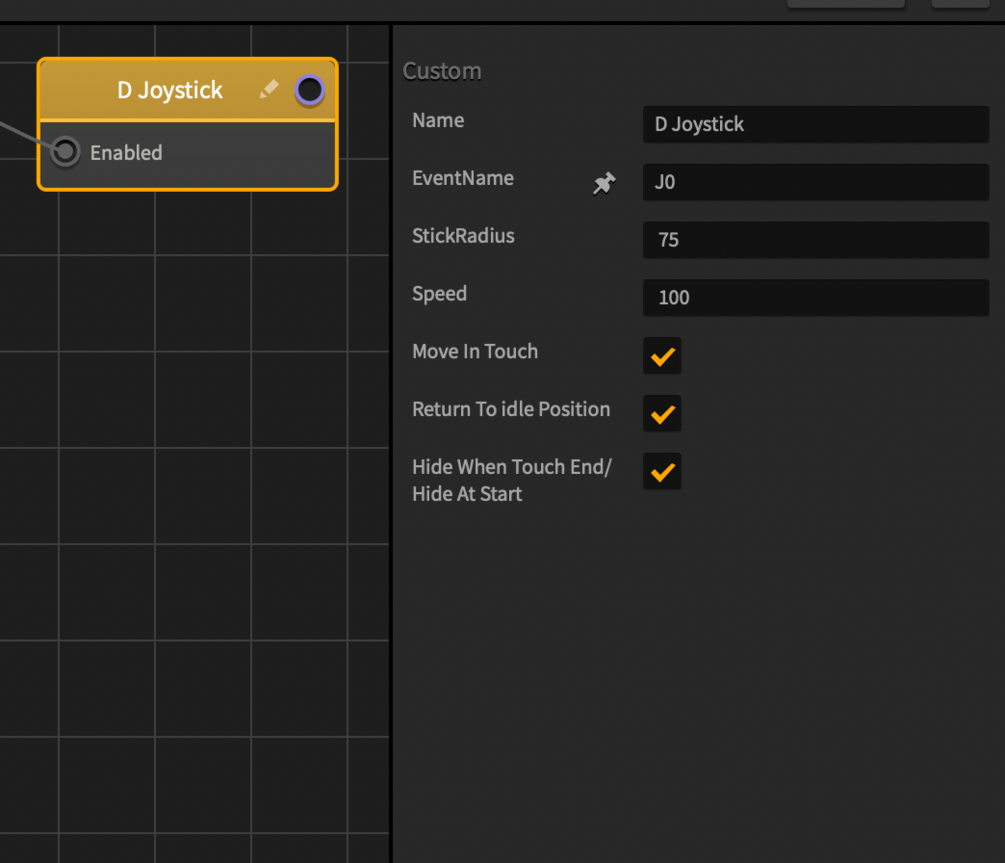Click the Hide At Start label text

[x=467, y=494]
